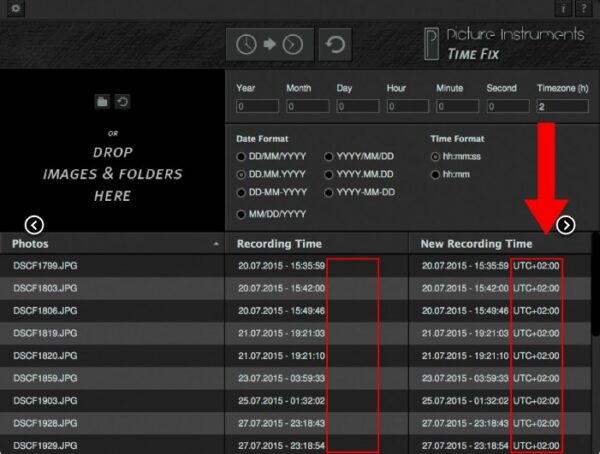Click the photo list vertical scrollbar

[595, 284]
